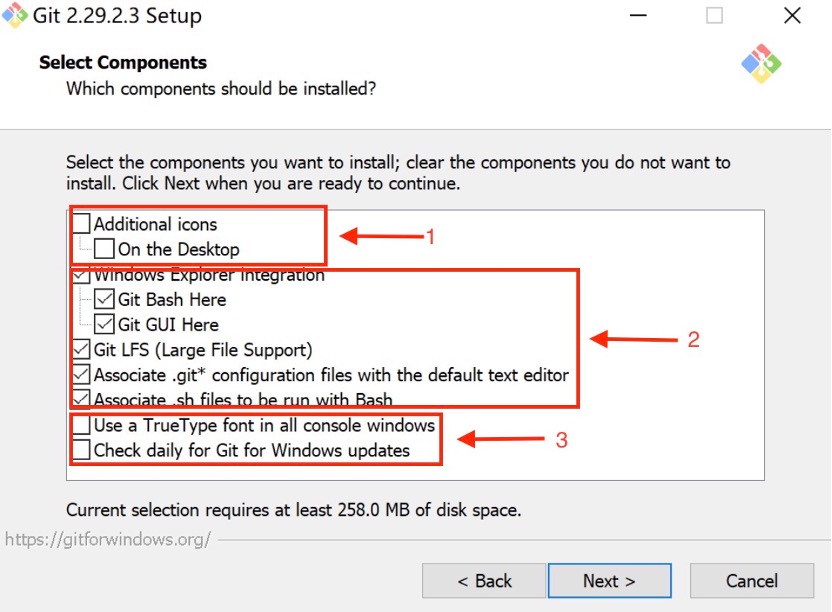Go to the Next > setup page
832x612 pixels.
[x=610, y=581]
